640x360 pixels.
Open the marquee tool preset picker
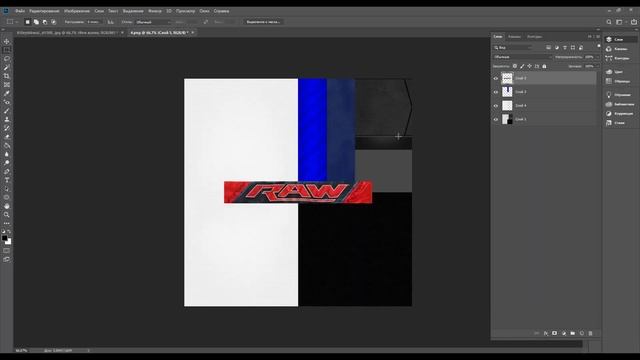coord(11,22)
